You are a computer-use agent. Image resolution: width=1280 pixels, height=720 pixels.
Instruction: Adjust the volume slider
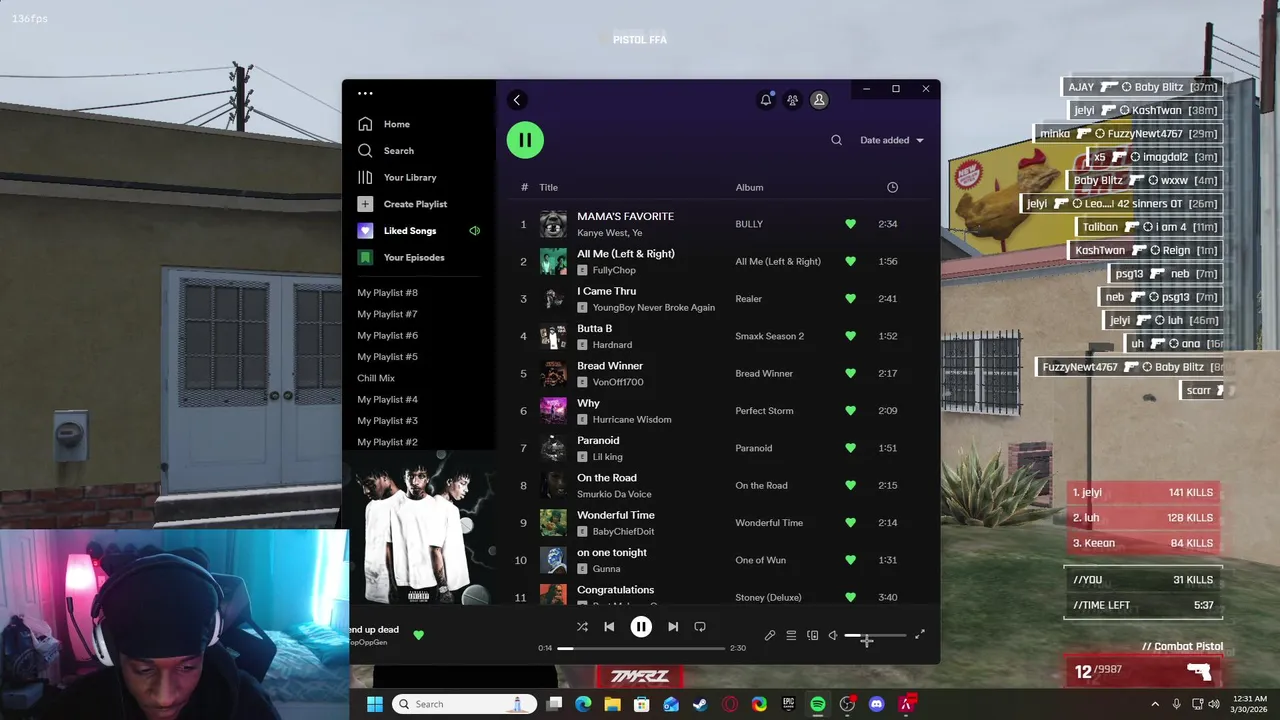pos(875,635)
